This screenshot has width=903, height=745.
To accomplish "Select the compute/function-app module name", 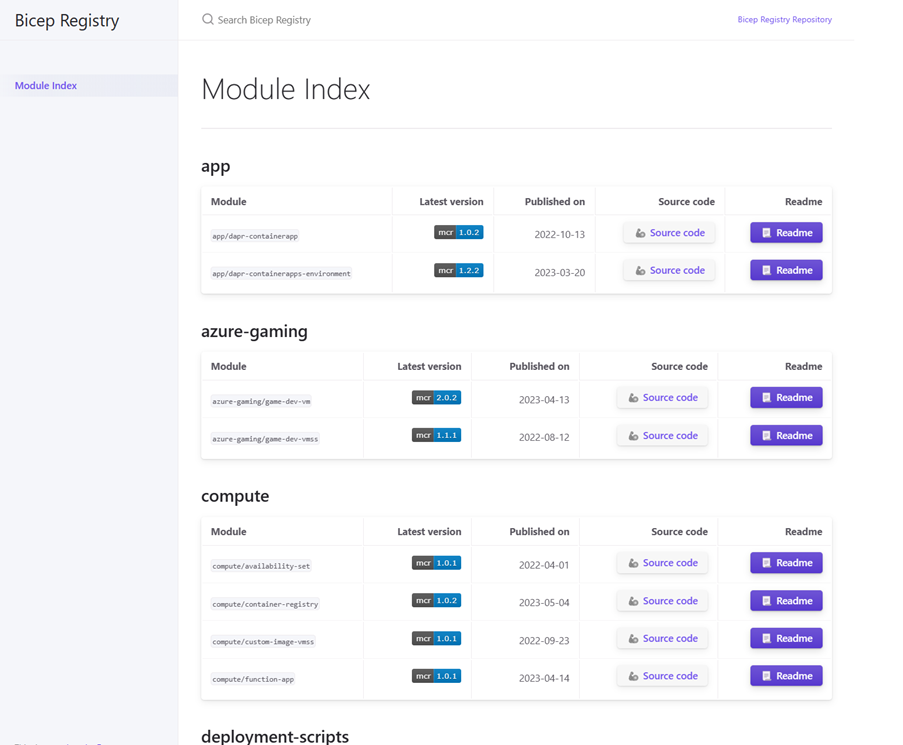I will pos(253,679).
